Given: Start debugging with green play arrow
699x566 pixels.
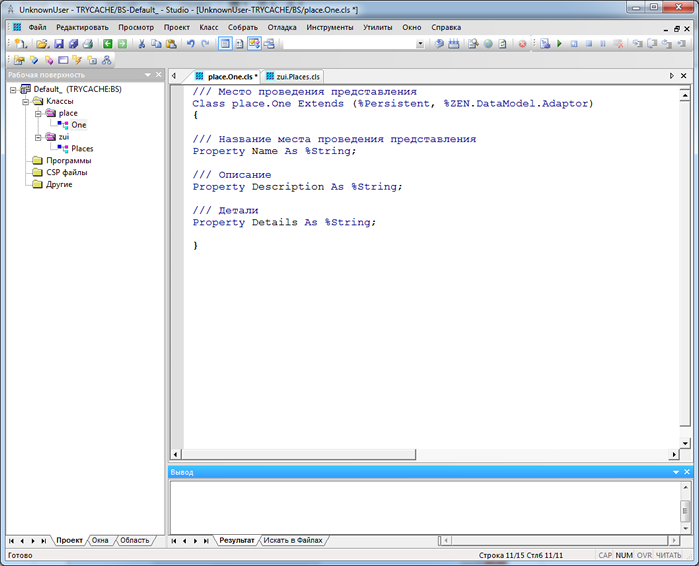Looking at the screenshot, I should coord(559,44).
